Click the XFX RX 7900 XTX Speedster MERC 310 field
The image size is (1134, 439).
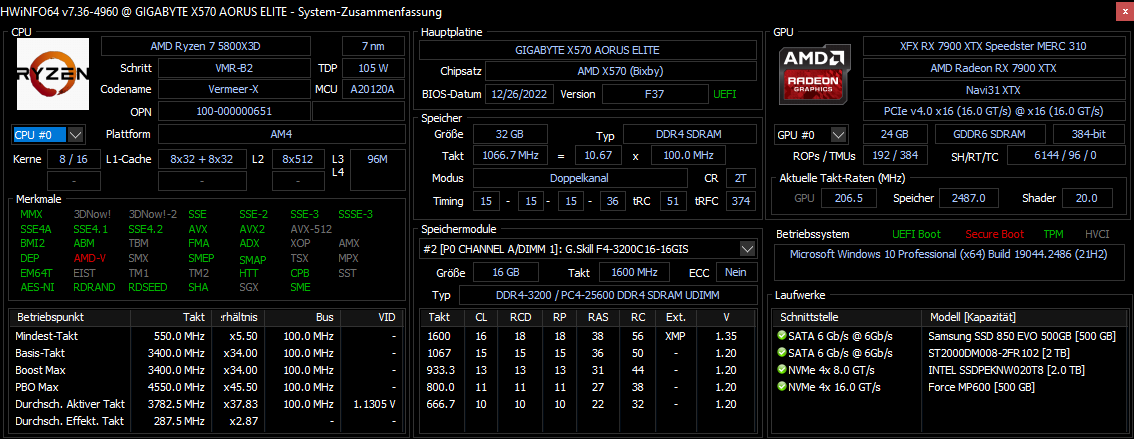click(994, 46)
